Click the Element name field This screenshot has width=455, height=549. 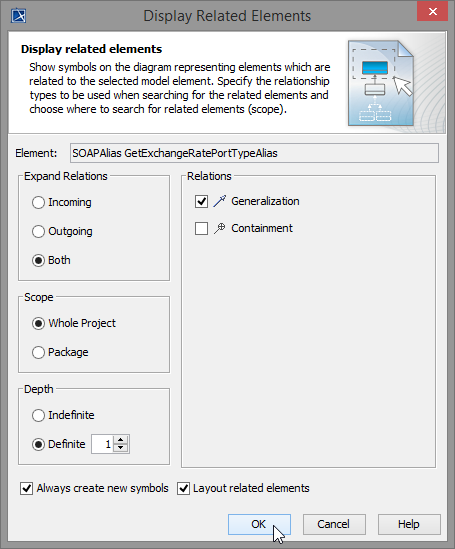click(254, 153)
